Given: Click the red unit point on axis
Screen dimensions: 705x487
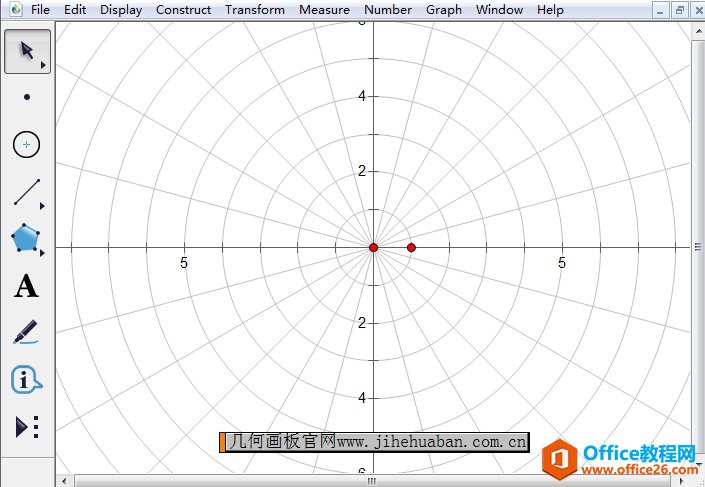Looking at the screenshot, I should (x=411, y=247).
